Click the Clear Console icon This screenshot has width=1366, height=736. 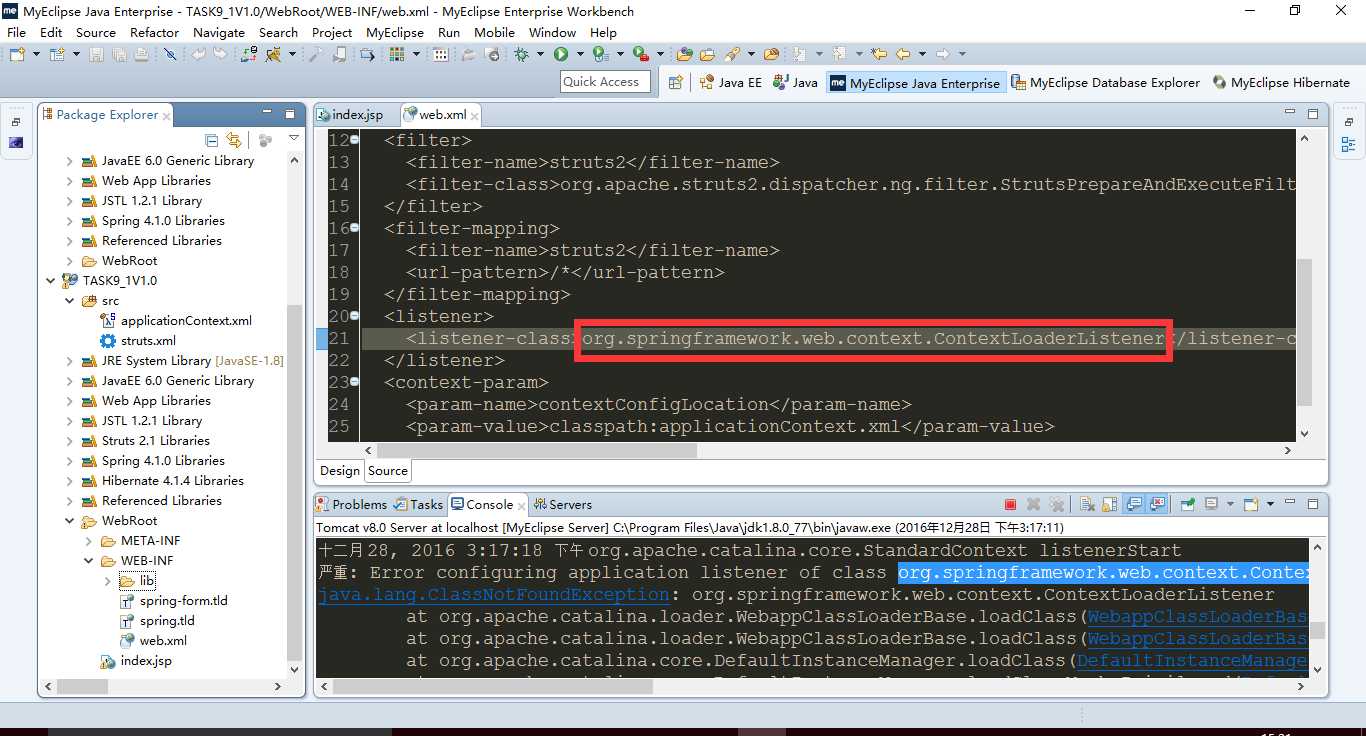1087,504
